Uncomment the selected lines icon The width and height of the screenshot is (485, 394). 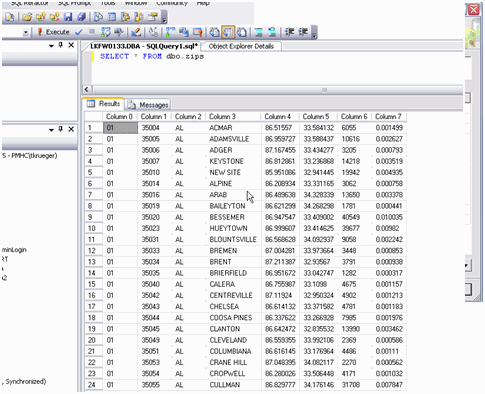click(x=272, y=32)
